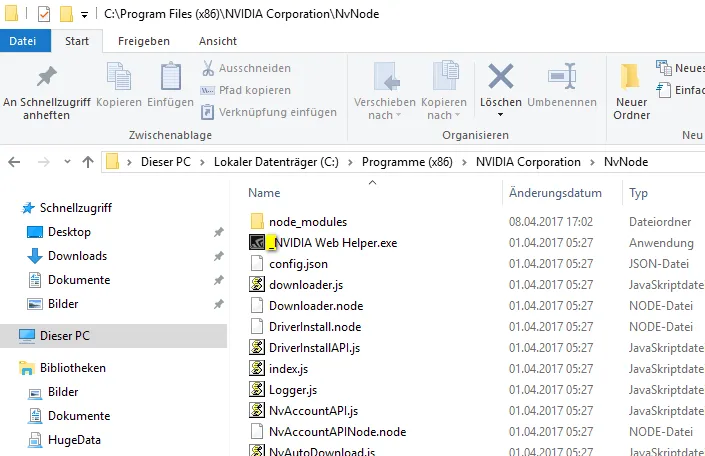705x456 pixels.
Task: Open the Quick Access Toolbar customize arrow
Action: [x=84, y=15]
